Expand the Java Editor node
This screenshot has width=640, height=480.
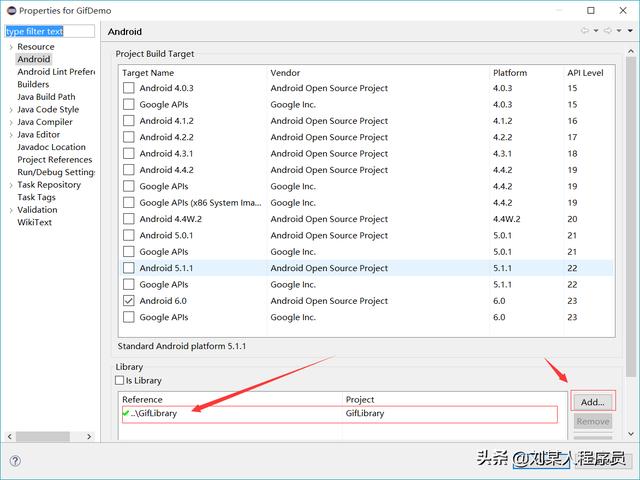tap(11, 135)
